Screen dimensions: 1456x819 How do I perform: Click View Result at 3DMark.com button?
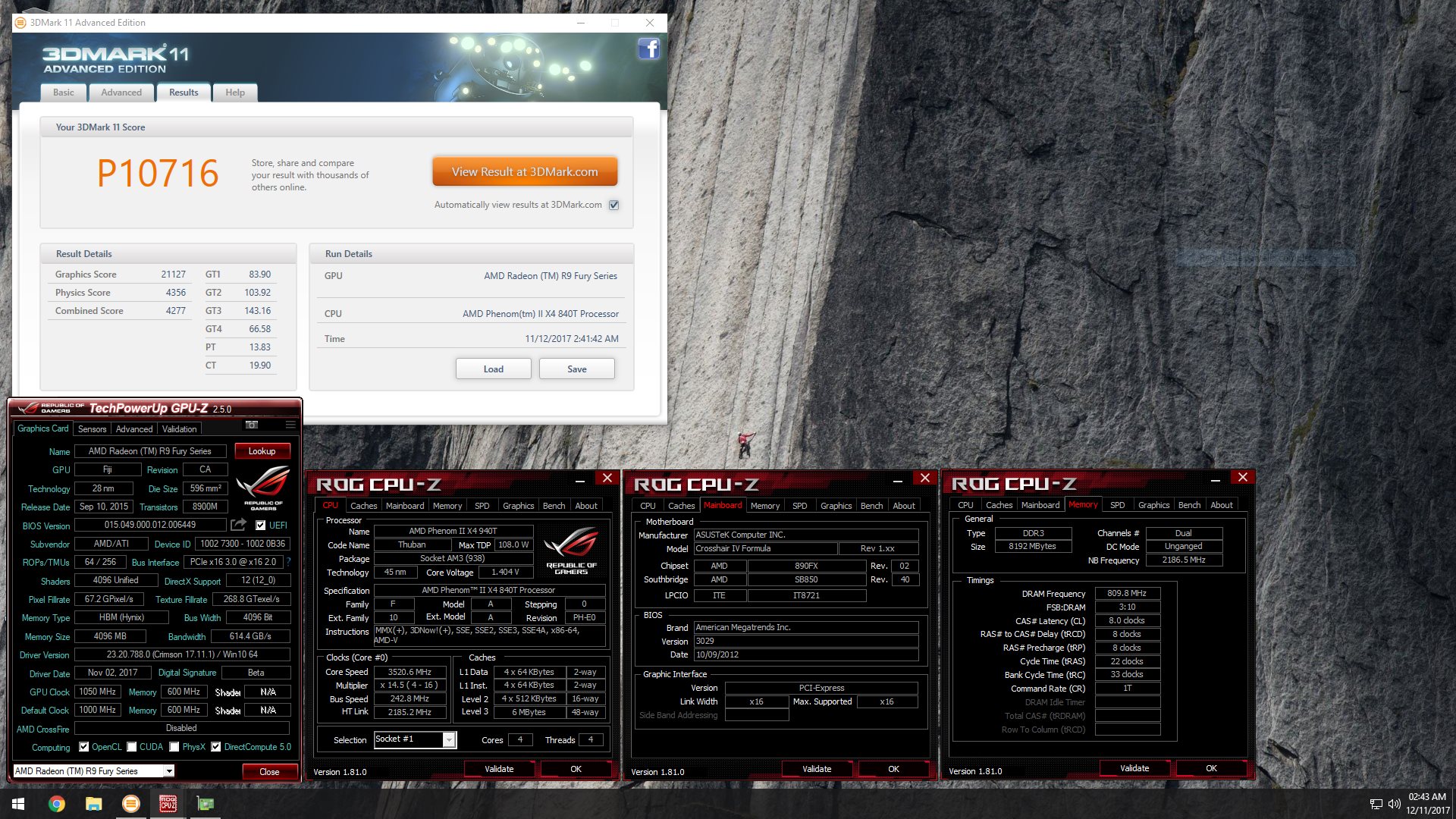(x=525, y=172)
